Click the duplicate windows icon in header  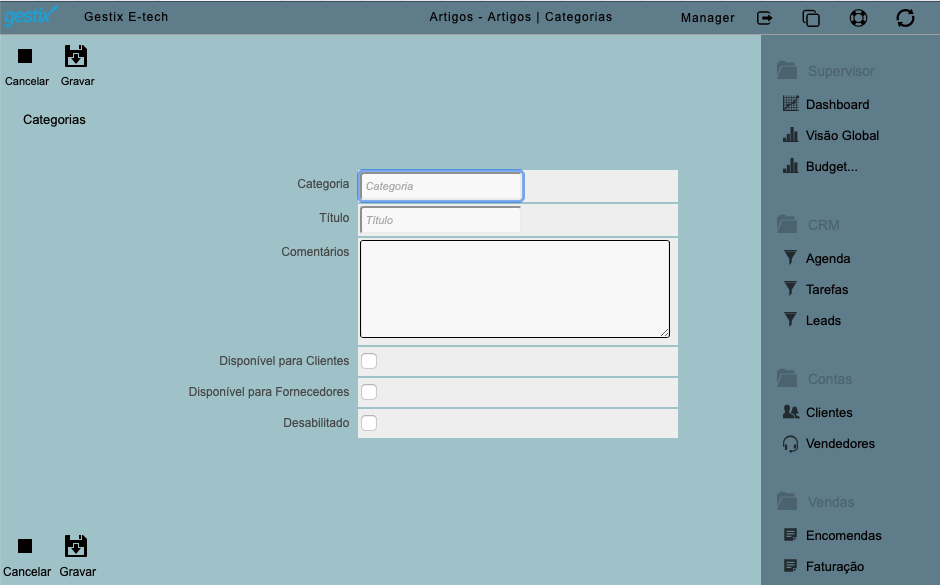[811, 18]
